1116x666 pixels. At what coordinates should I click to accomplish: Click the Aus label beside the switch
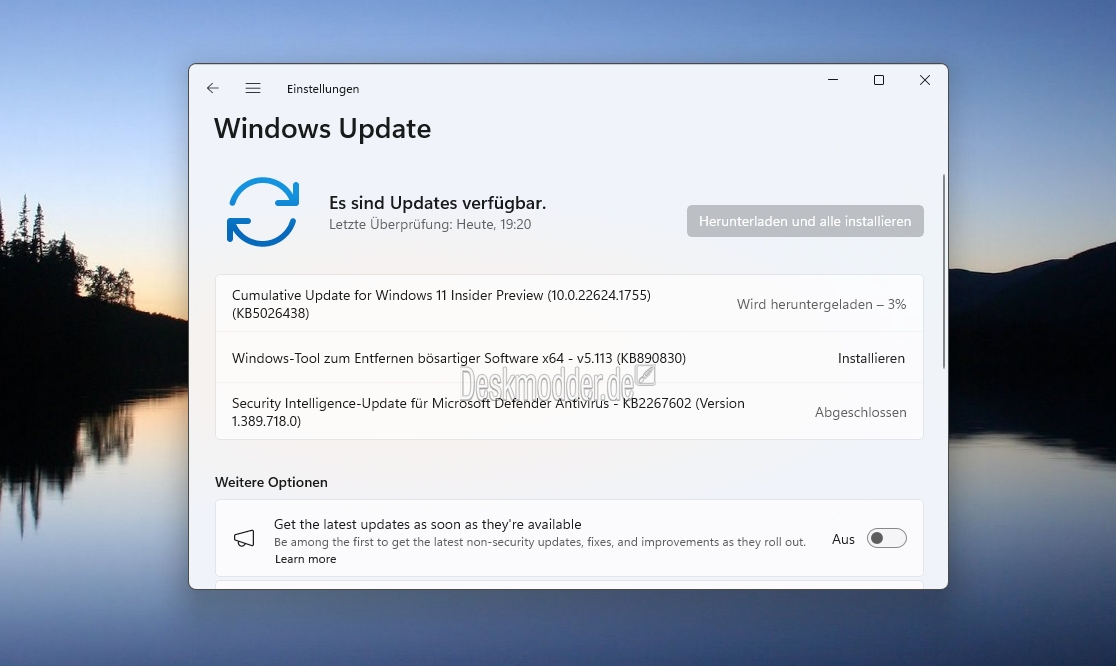click(x=843, y=539)
